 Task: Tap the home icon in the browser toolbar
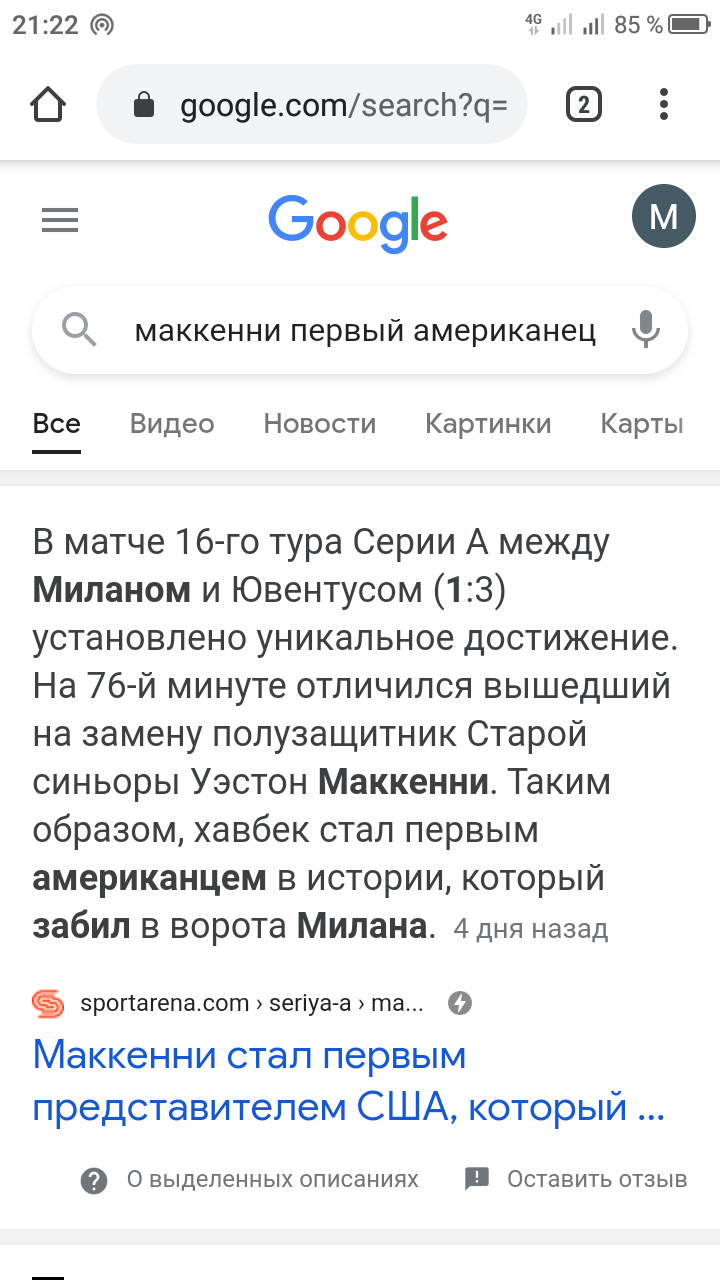[48, 104]
